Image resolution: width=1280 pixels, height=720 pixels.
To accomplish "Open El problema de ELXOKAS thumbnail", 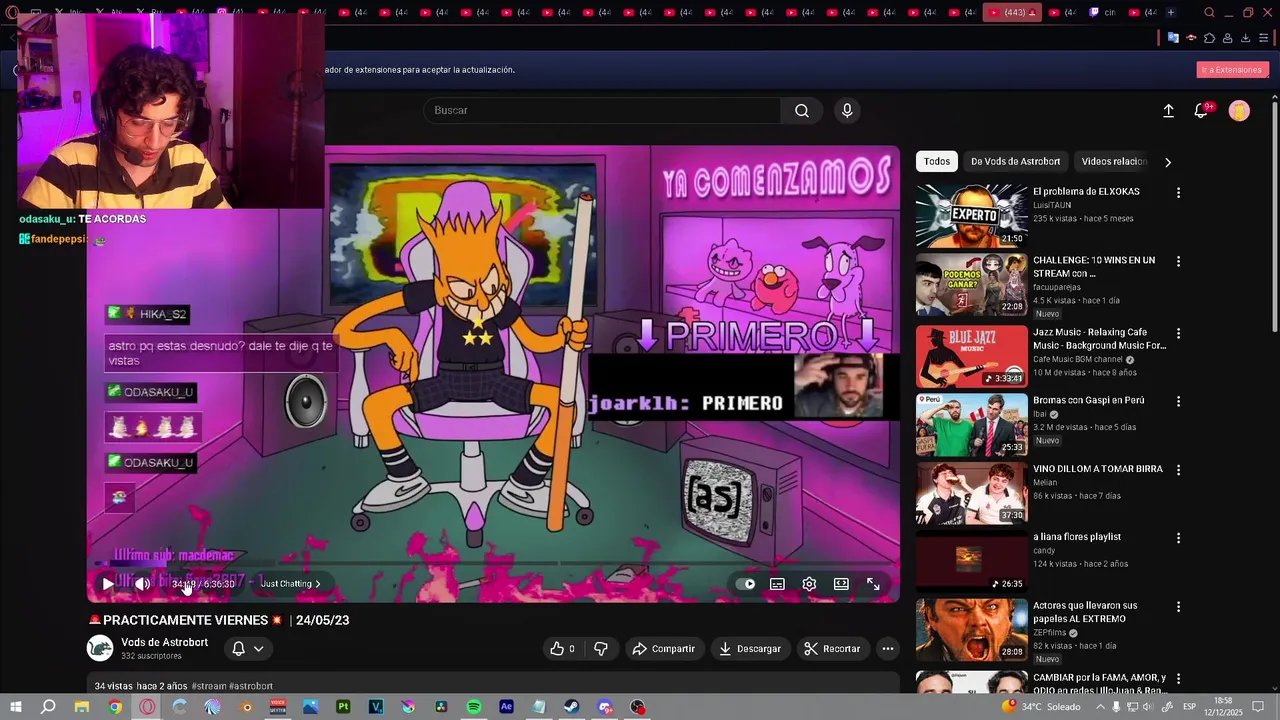I will [971, 215].
